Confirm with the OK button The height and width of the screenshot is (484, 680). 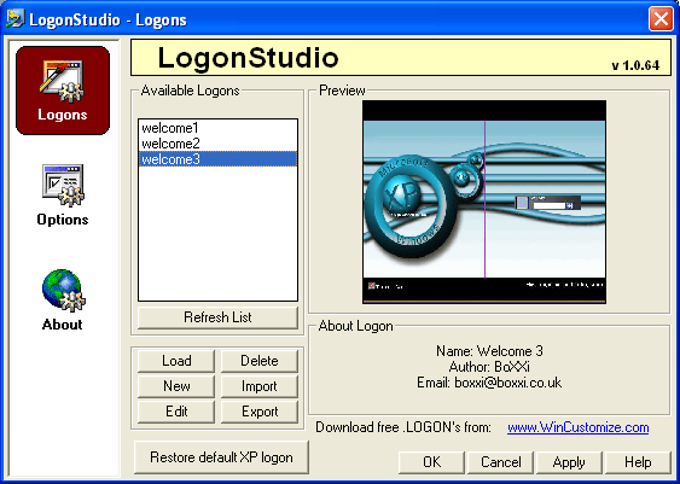click(432, 462)
